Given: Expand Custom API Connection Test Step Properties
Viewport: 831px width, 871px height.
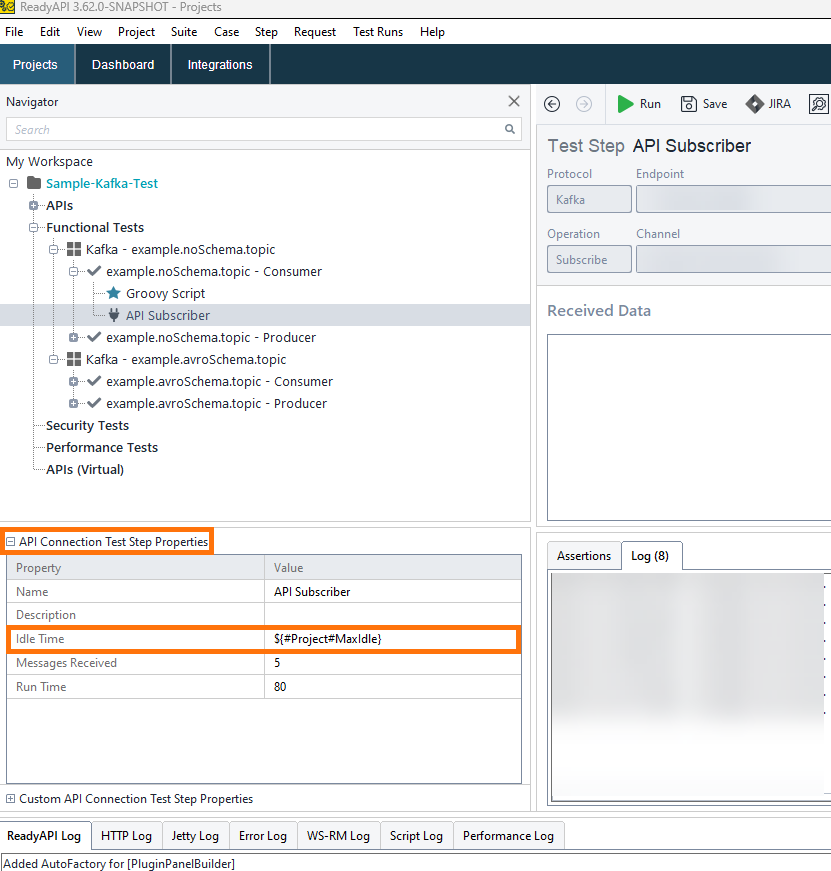Looking at the screenshot, I should pyautogui.click(x=11, y=799).
